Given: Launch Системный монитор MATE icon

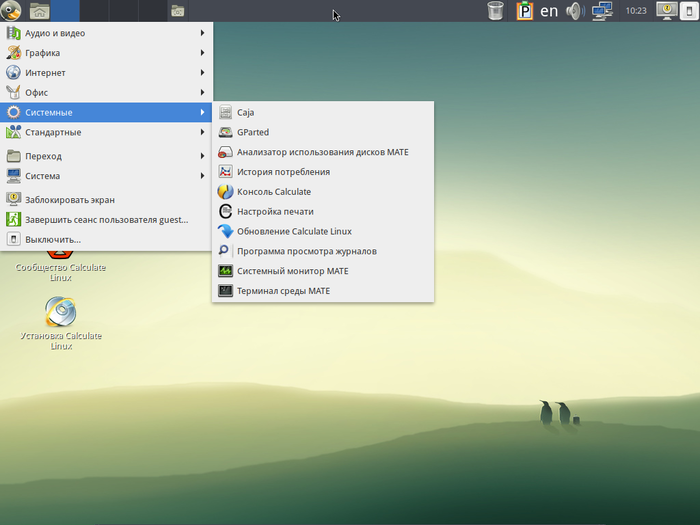Looking at the screenshot, I should coord(225,271).
